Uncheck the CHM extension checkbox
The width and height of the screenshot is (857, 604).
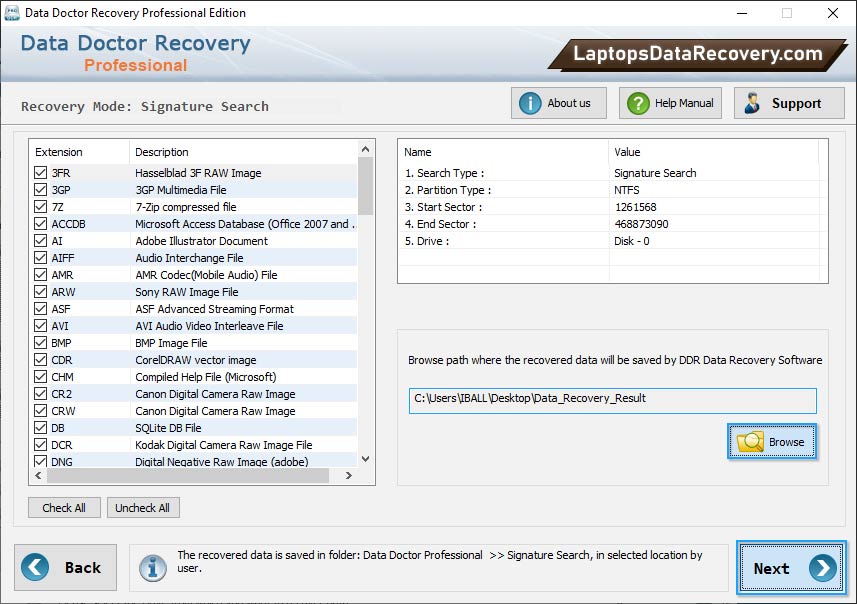coord(40,377)
